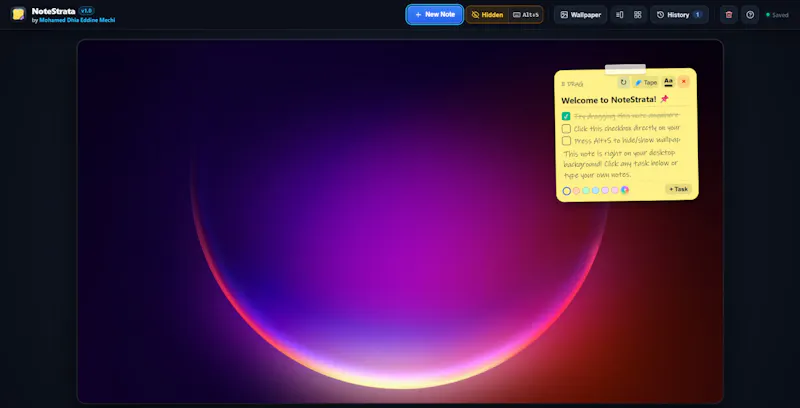Click the v1.0 version badge

[x=86, y=11]
